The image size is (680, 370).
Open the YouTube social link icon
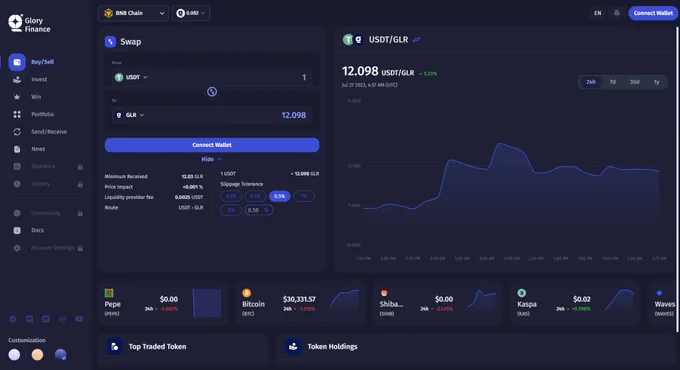click(x=79, y=319)
